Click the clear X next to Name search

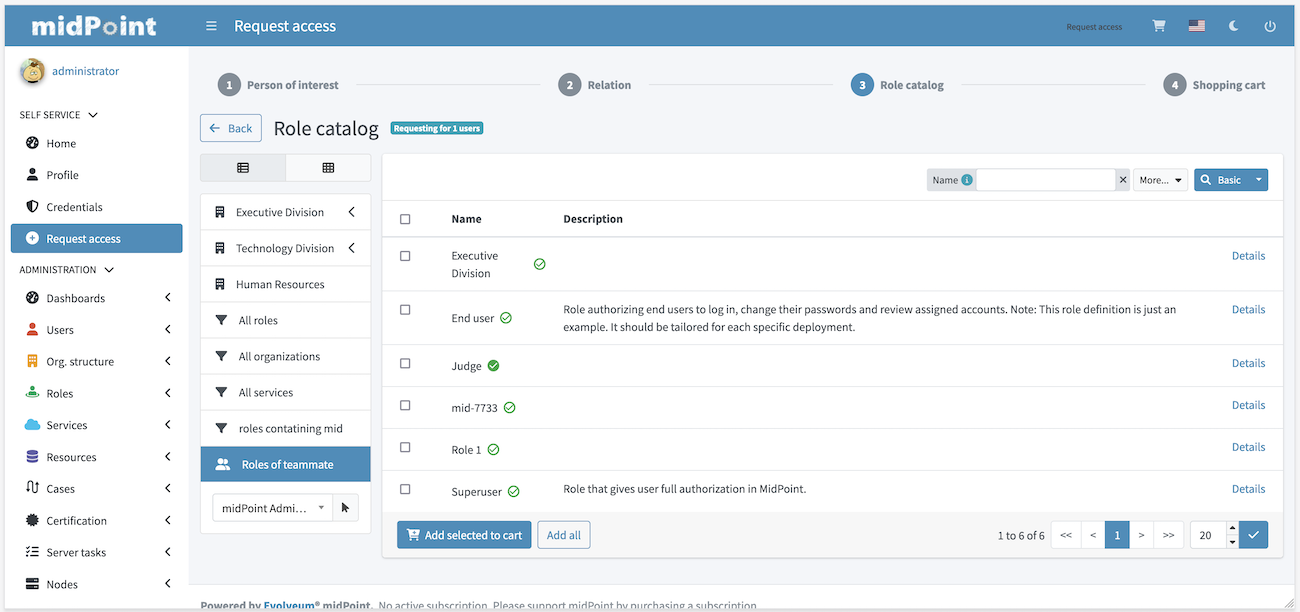(x=1123, y=180)
